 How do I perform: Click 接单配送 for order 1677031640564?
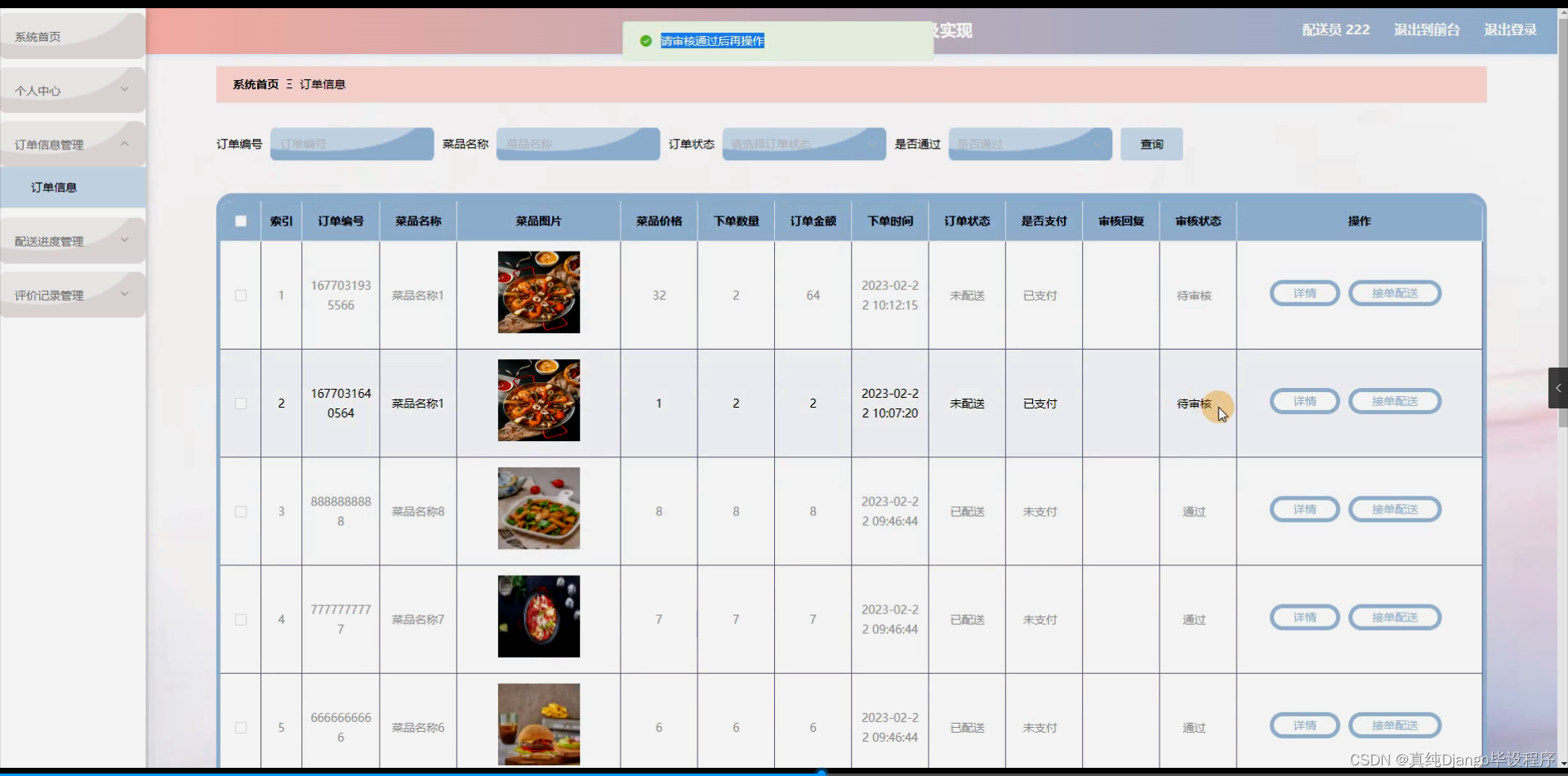(1394, 401)
